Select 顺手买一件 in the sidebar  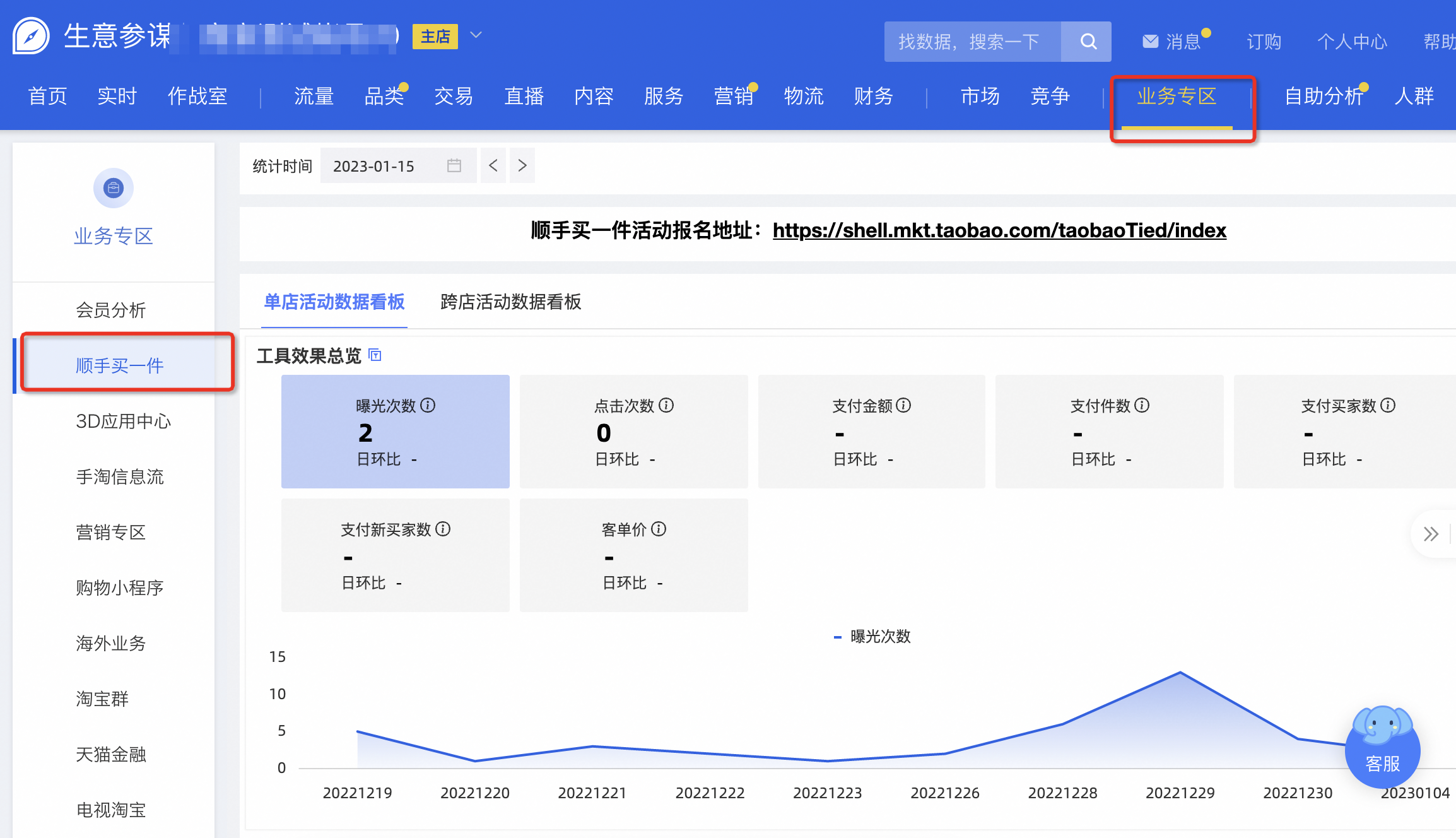pos(120,365)
